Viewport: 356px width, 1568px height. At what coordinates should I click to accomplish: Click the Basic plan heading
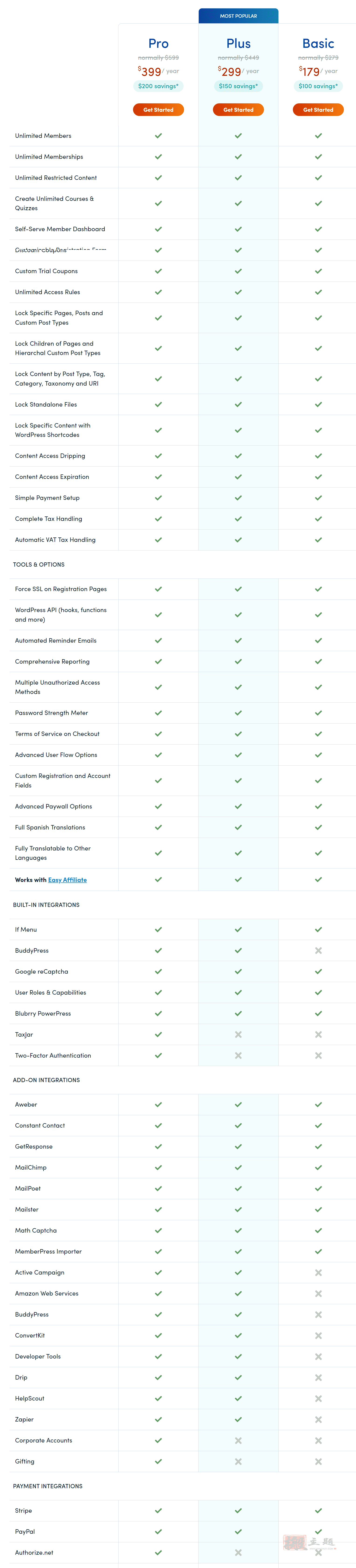point(318,43)
